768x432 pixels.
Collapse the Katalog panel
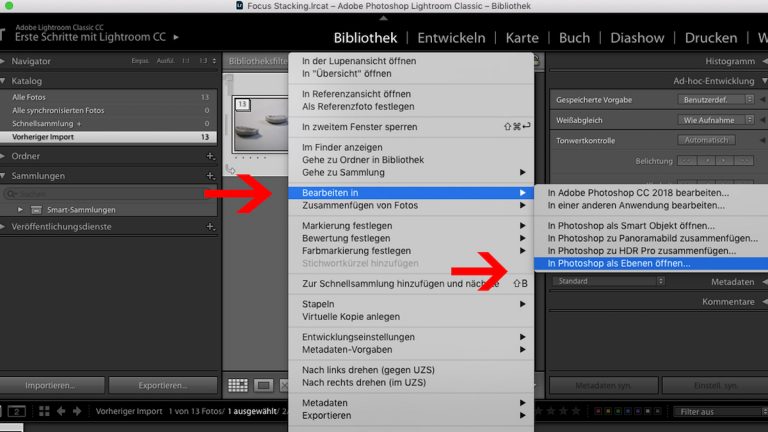[x=5, y=80]
